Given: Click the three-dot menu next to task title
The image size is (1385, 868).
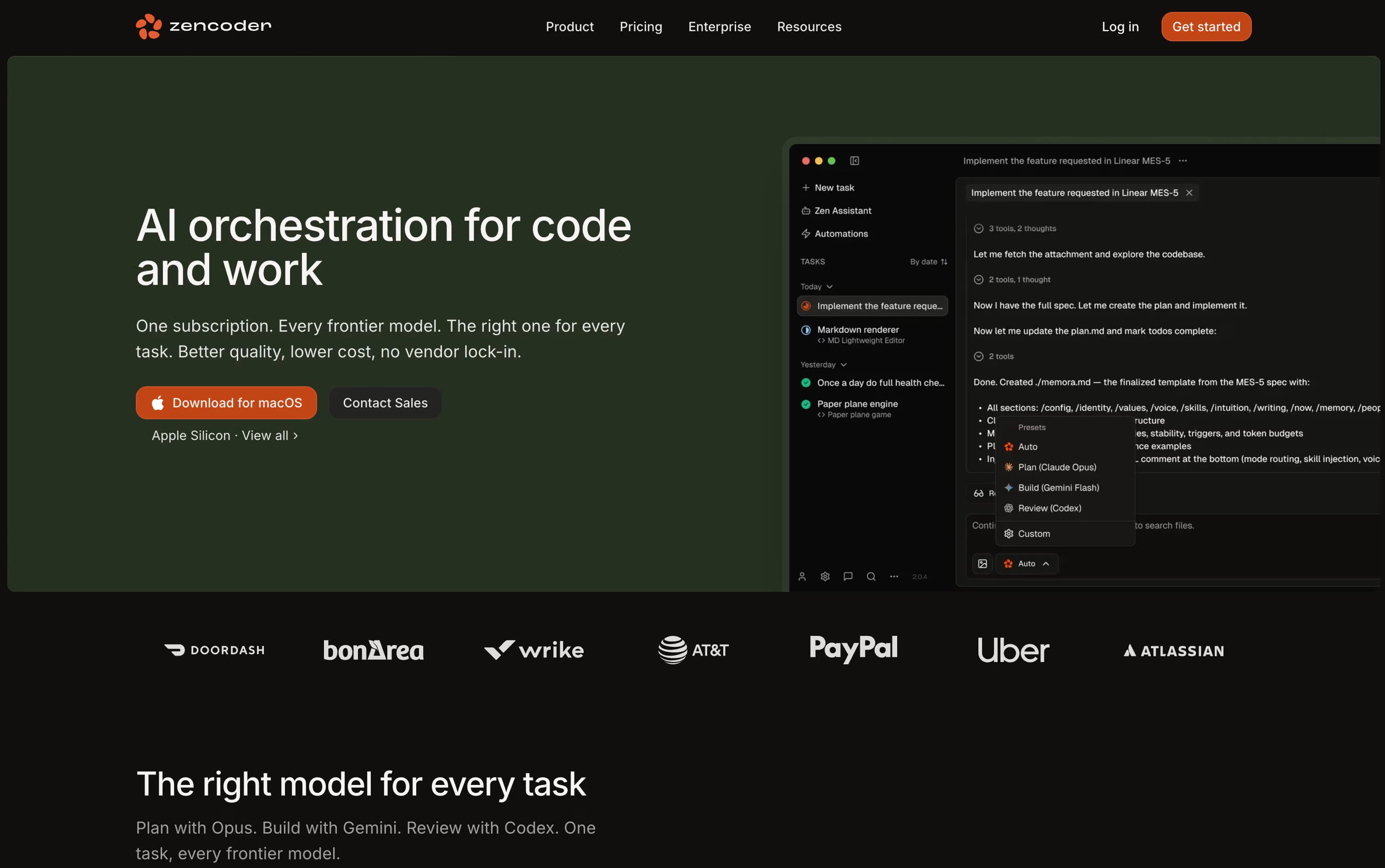Looking at the screenshot, I should [1183, 161].
